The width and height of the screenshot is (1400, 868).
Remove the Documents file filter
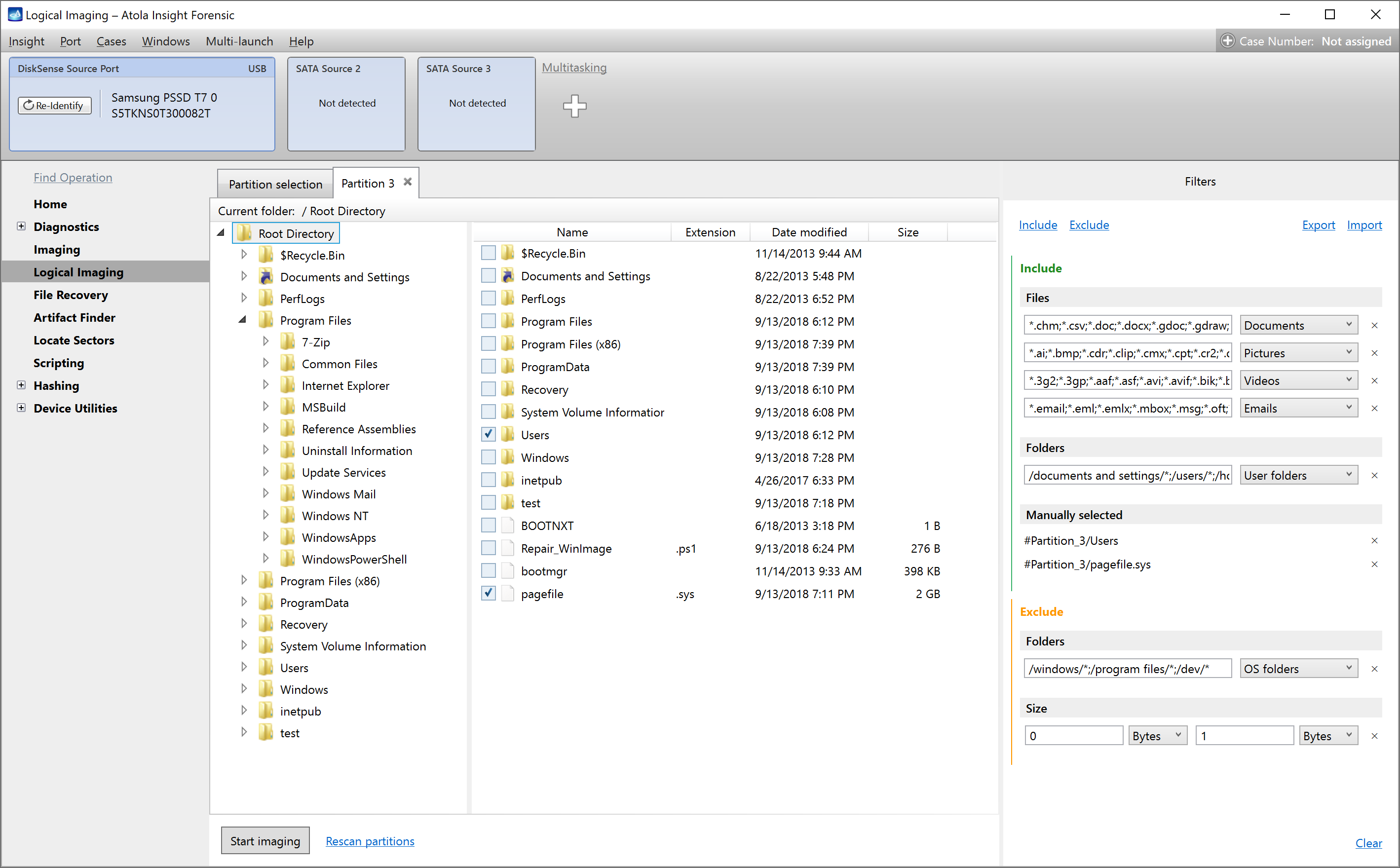pyautogui.click(x=1375, y=326)
